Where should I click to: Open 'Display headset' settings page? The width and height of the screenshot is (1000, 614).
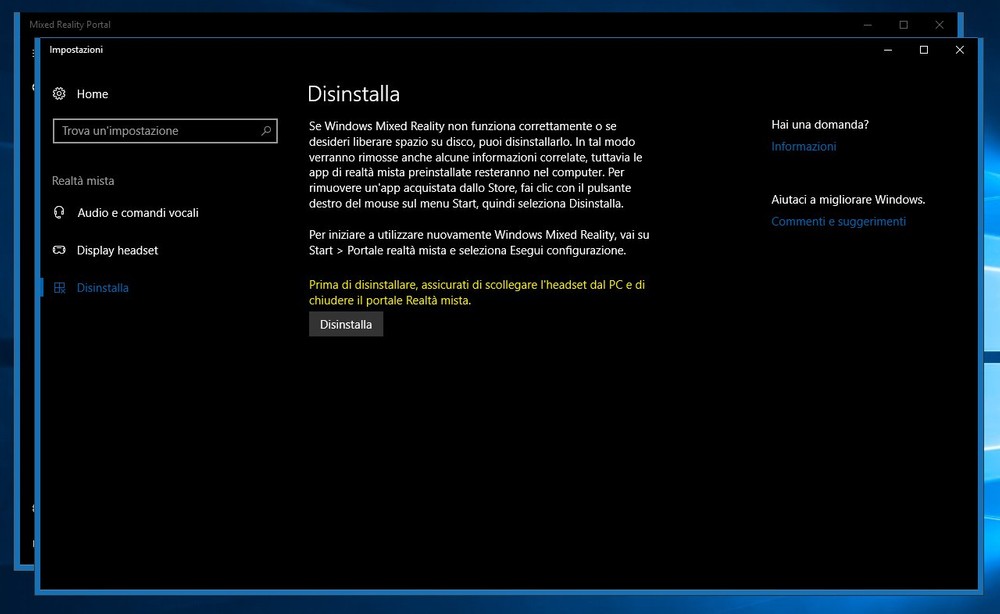pos(117,251)
